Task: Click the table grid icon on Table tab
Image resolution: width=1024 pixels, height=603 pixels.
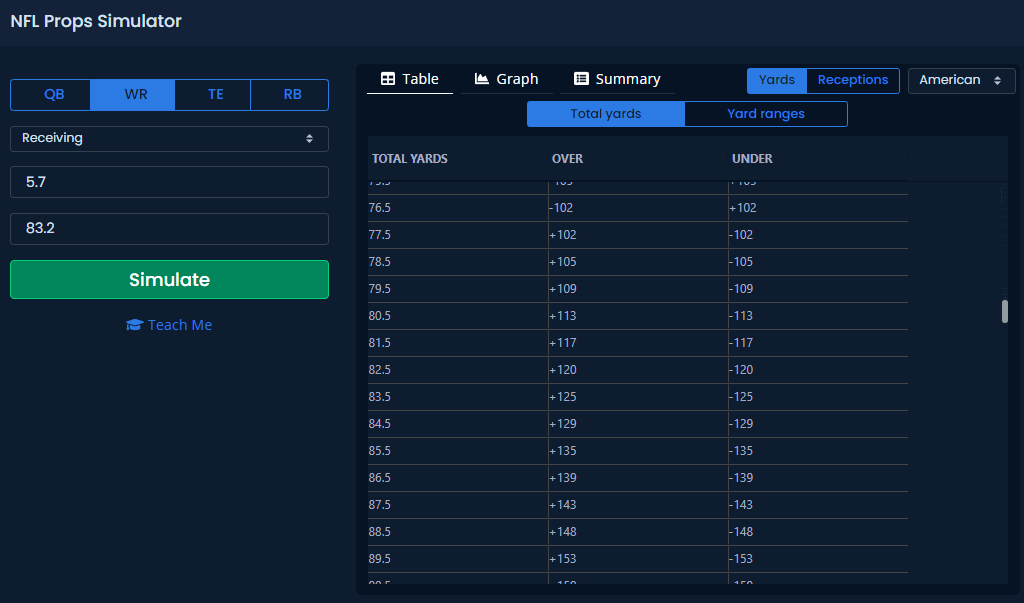Action: click(388, 79)
